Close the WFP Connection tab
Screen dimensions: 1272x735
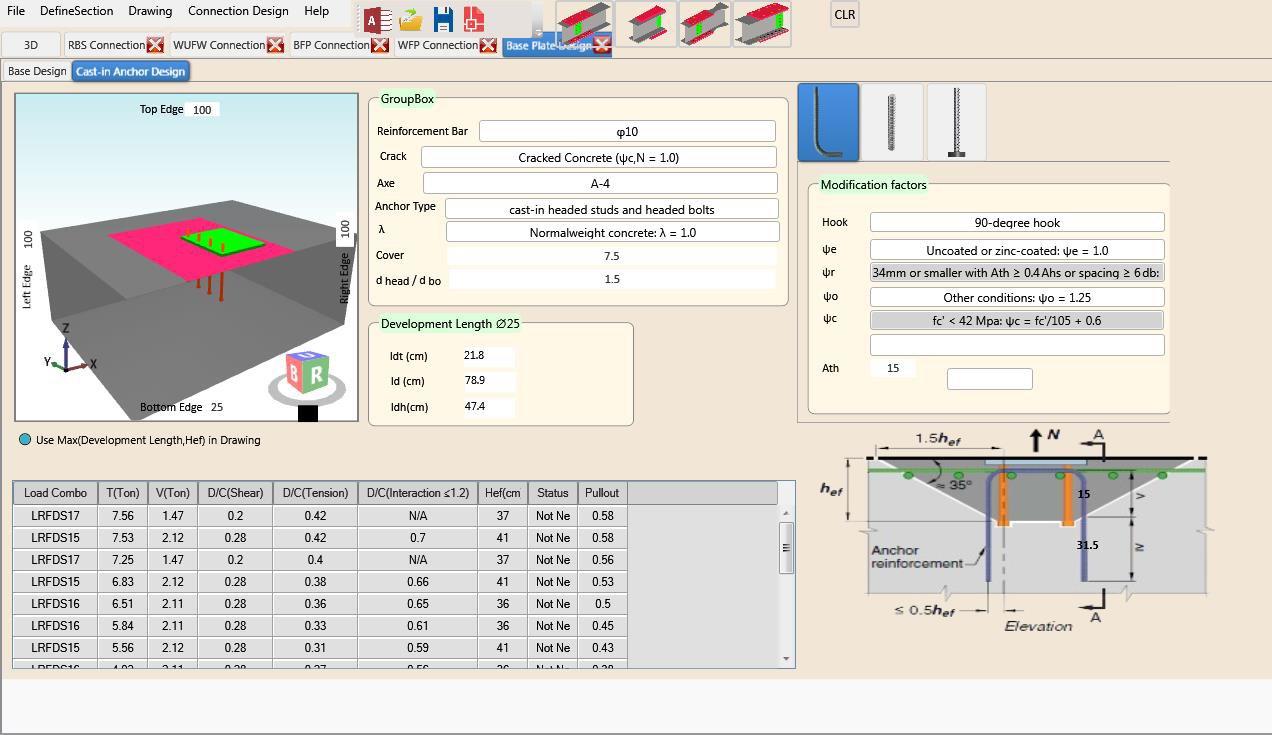tap(488, 45)
